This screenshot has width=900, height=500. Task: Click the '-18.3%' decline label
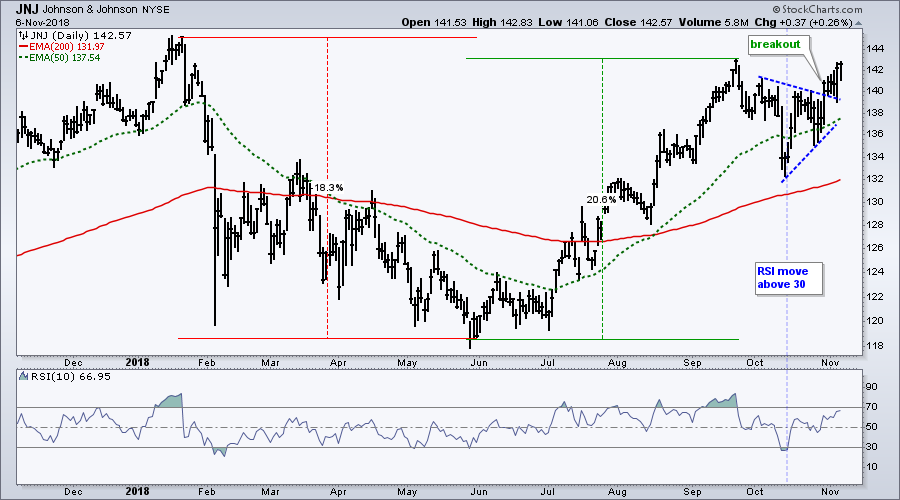point(327,188)
